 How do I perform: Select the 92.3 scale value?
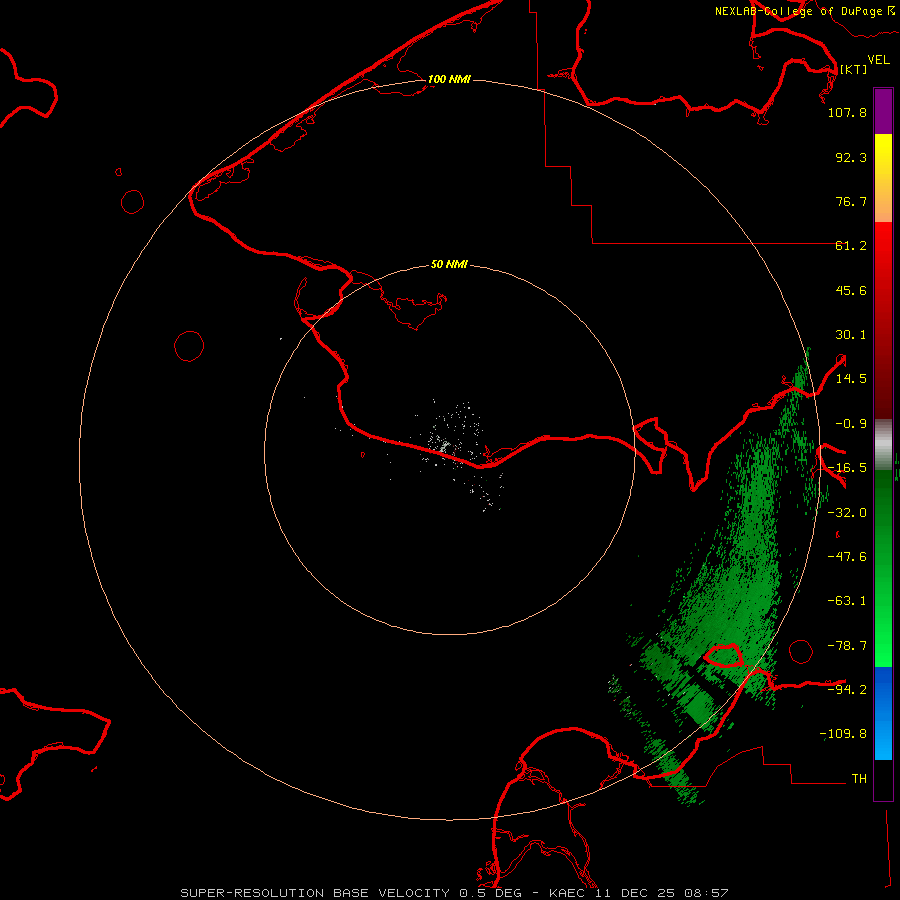coord(851,157)
